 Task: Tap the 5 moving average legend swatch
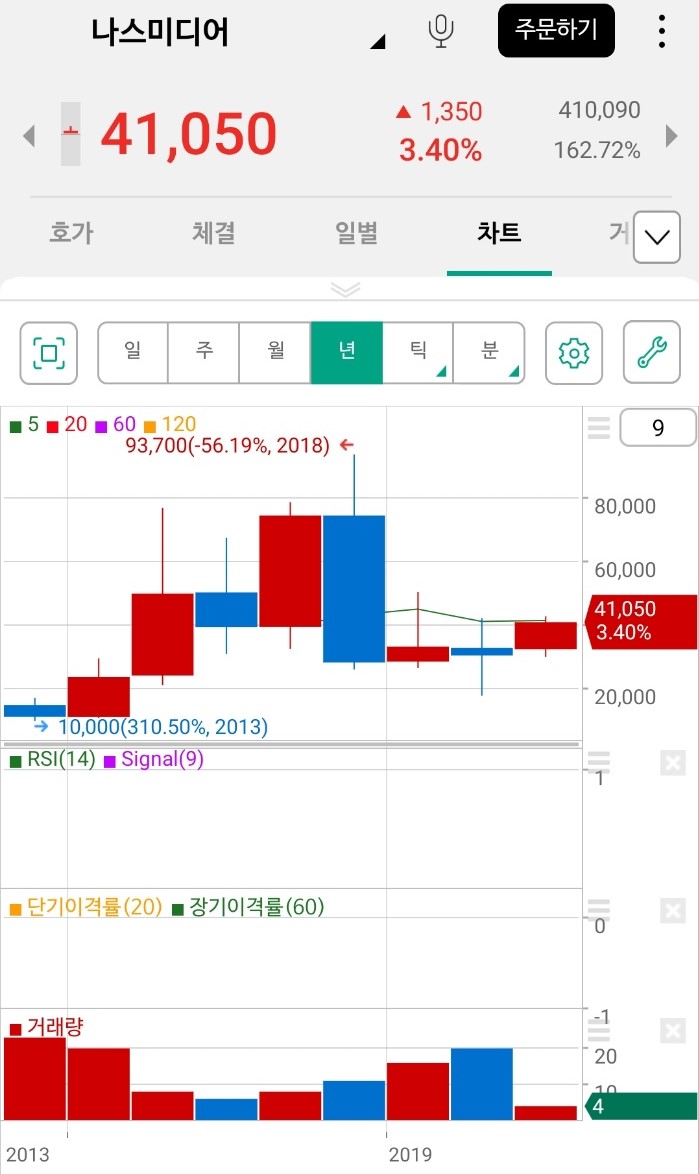tap(15, 427)
